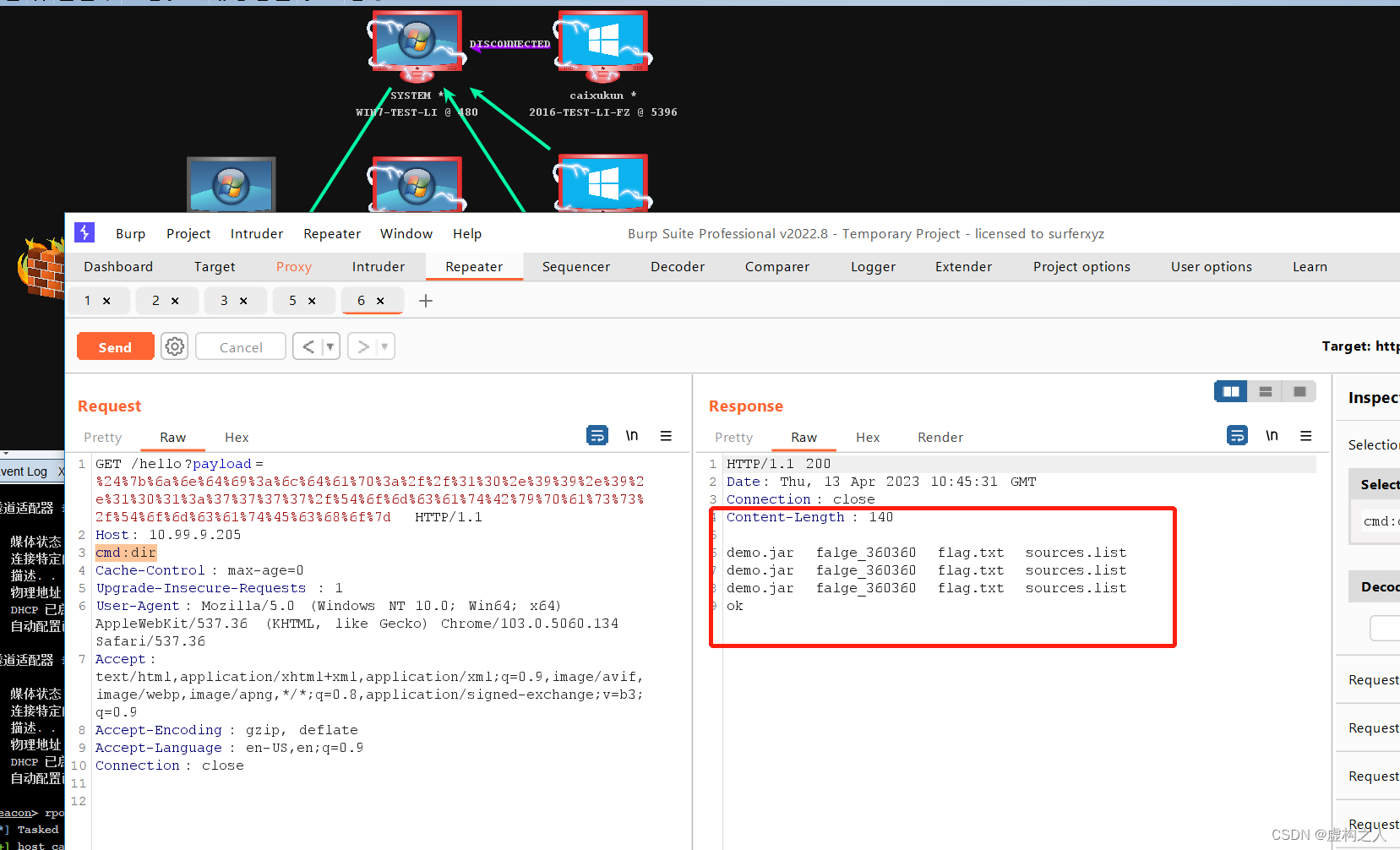Select Repeater tab 6
1400x850 pixels.
point(362,301)
